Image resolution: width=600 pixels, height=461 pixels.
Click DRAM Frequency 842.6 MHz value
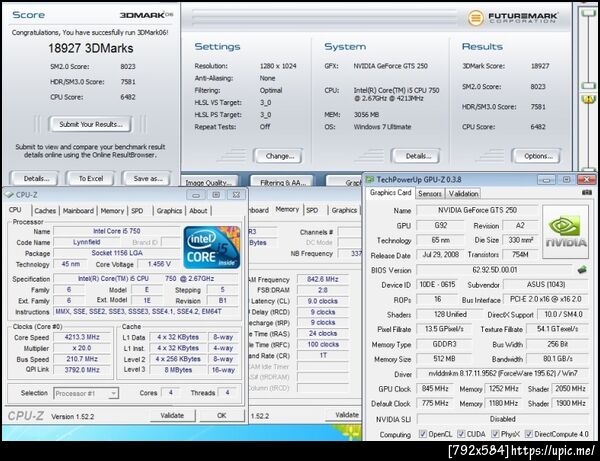point(323,279)
